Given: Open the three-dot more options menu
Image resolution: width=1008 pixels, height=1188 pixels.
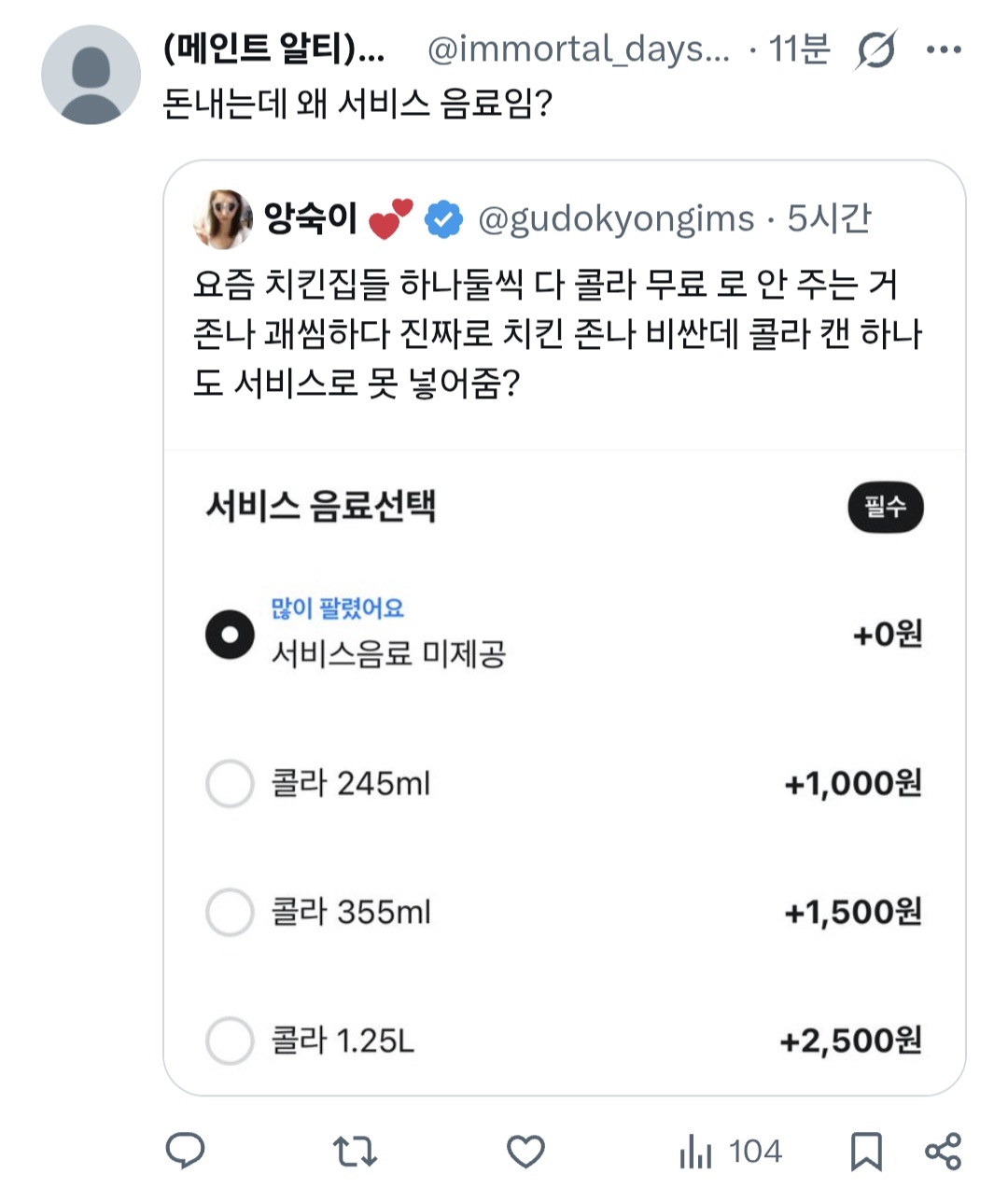Looking at the screenshot, I should click(x=944, y=49).
